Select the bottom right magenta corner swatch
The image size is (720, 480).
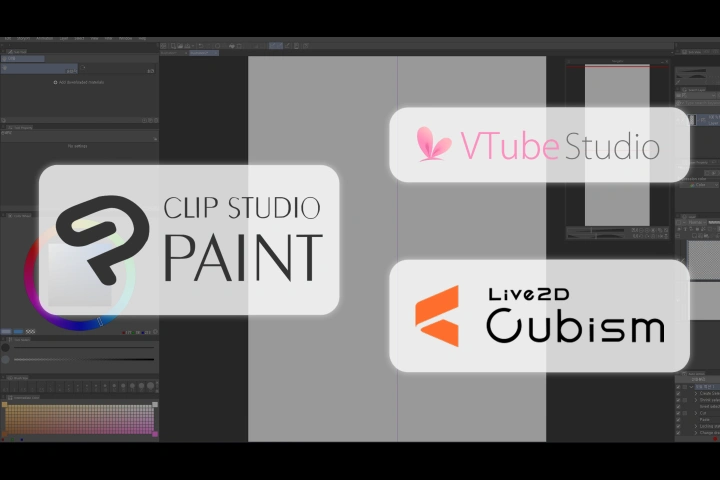coord(155,434)
